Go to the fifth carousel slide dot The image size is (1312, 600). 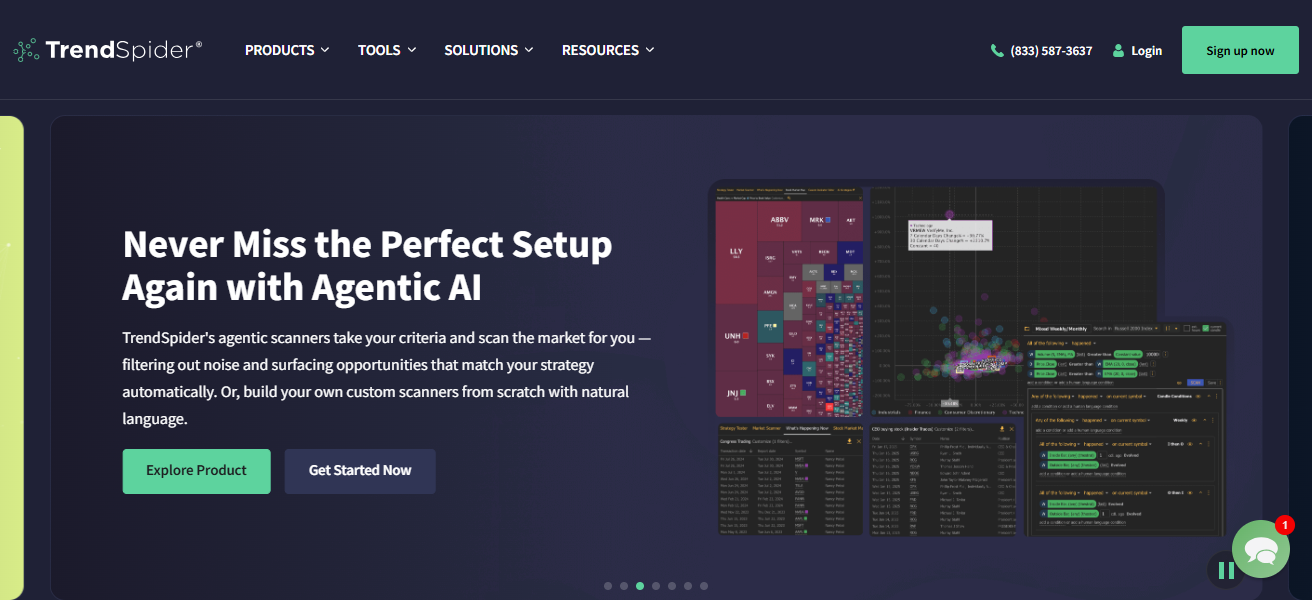pos(672,586)
